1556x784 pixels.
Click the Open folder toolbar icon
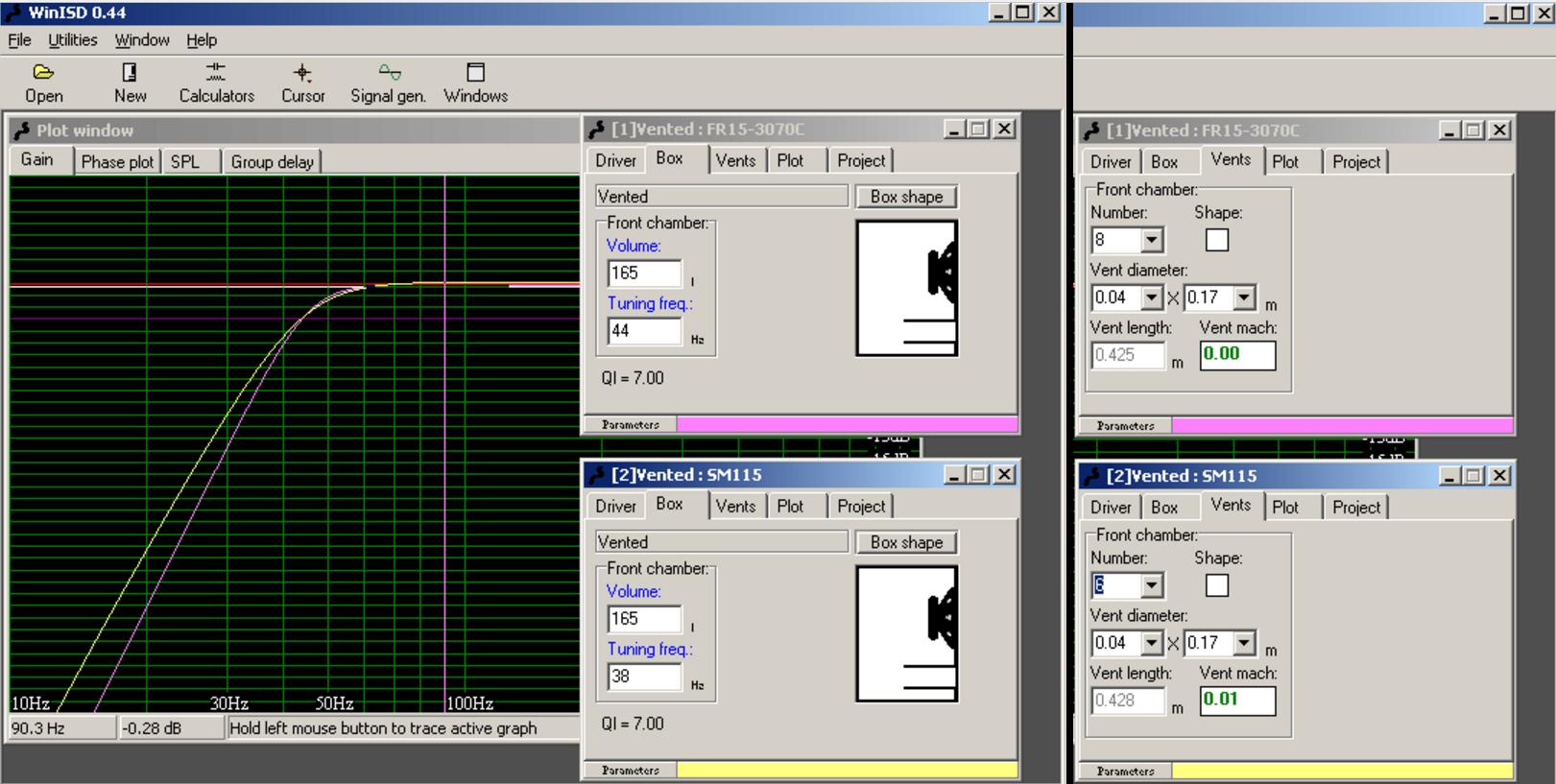pos(43,72)
